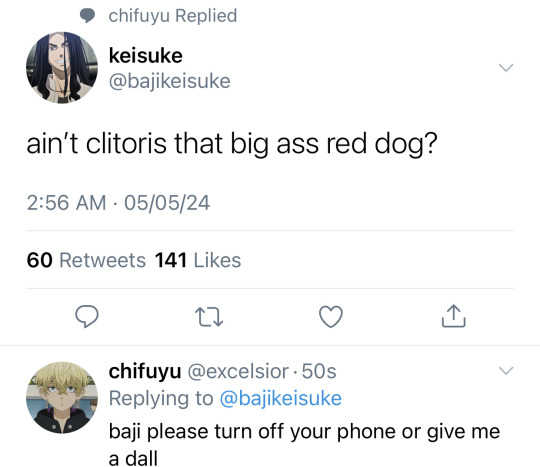Select the main tweet text about red dog
Image resolution: width=540 pixels, height=467 pixels.
point(232,144)
